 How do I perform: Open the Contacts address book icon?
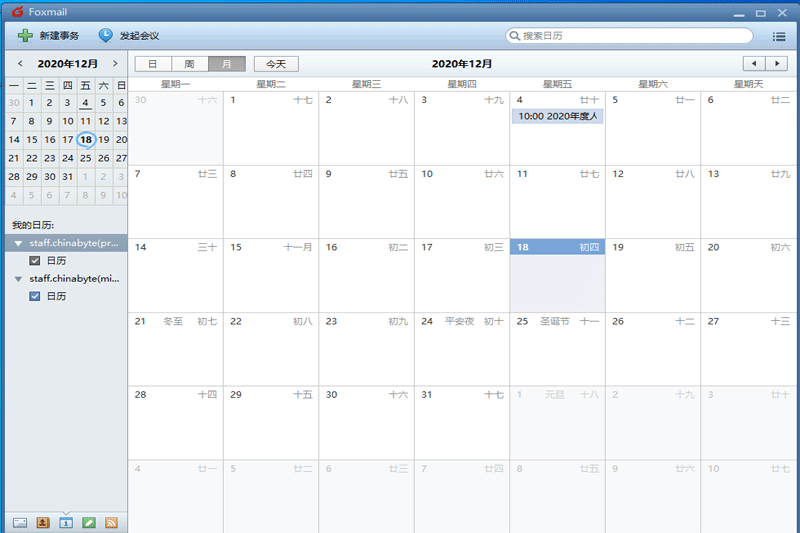pos(43,522)
